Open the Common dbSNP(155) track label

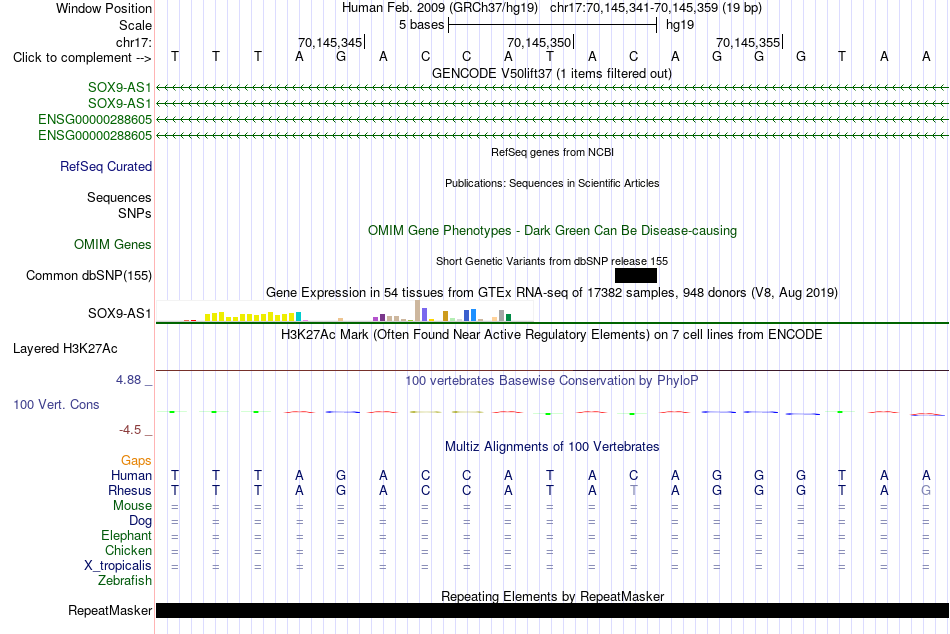(89, 275)
